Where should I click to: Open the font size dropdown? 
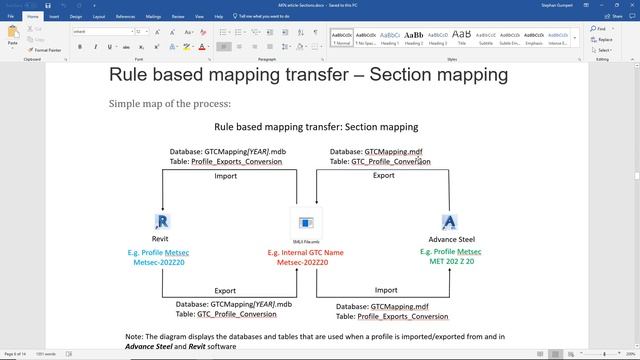click(147, 31)
